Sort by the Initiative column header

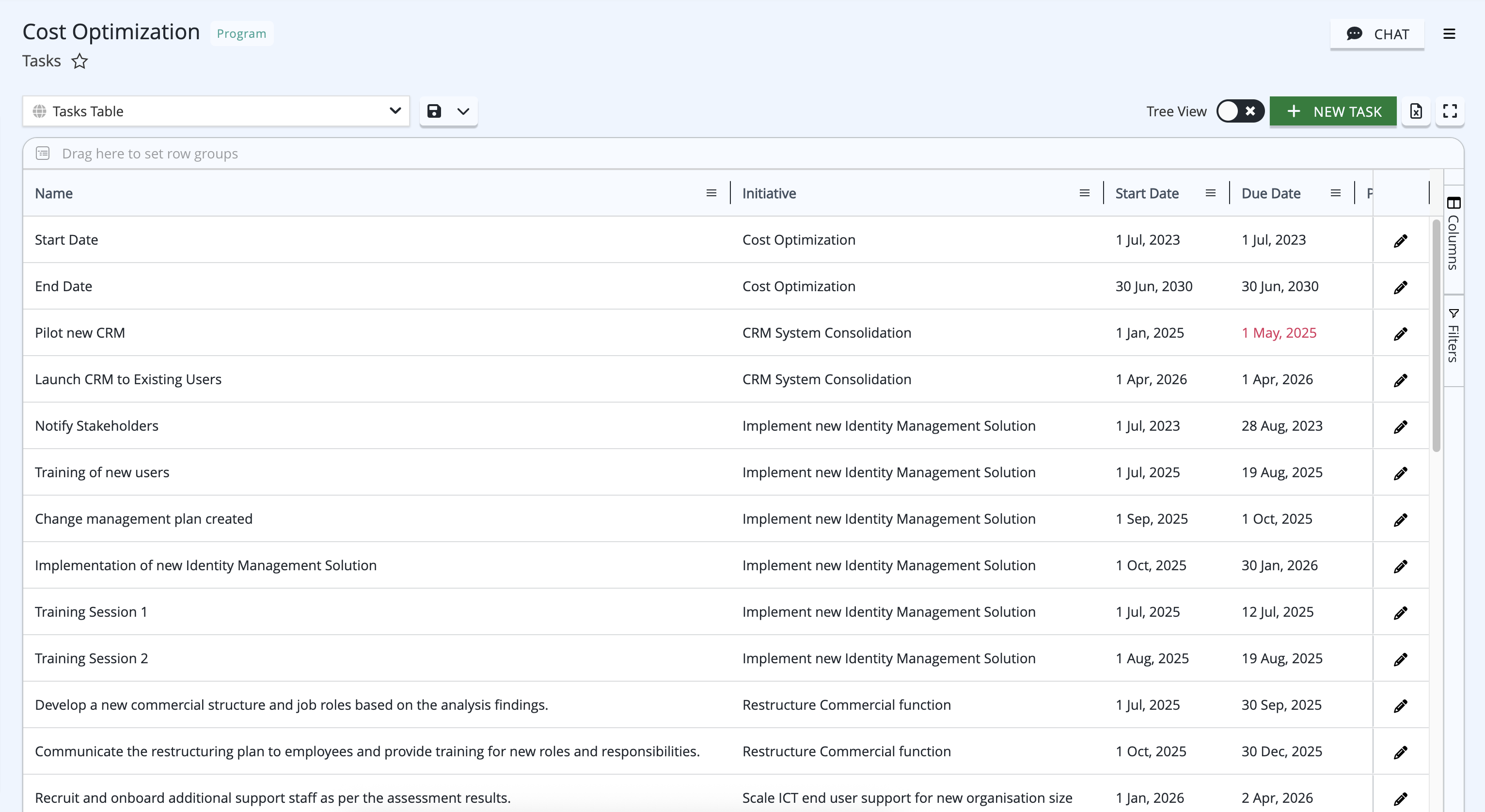pos(769,193)
